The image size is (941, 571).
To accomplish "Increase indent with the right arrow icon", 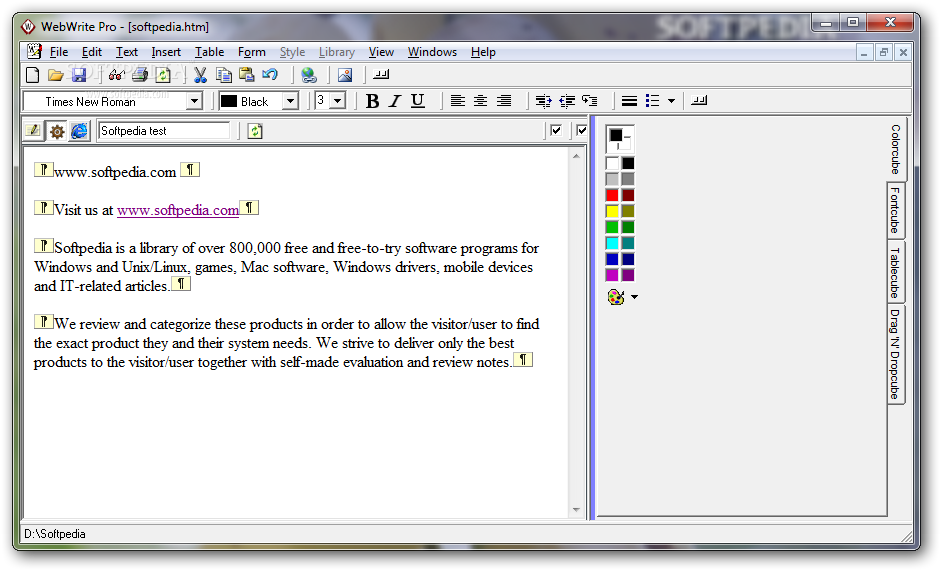I will 543,101.
